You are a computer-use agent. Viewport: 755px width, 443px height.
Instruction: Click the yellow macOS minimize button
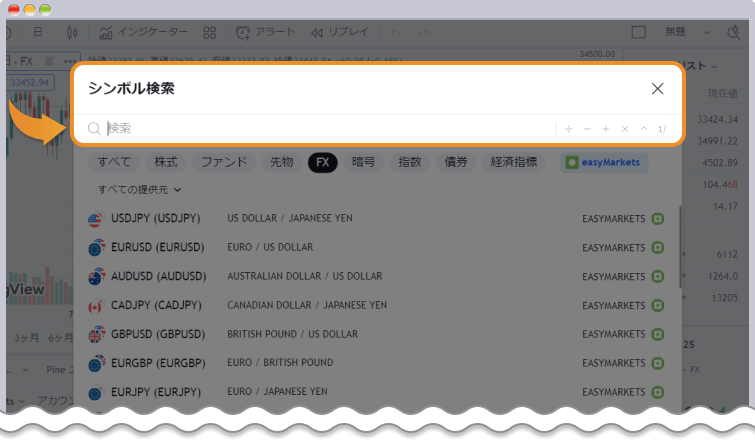pyautogui.click(x=29, y=10)
